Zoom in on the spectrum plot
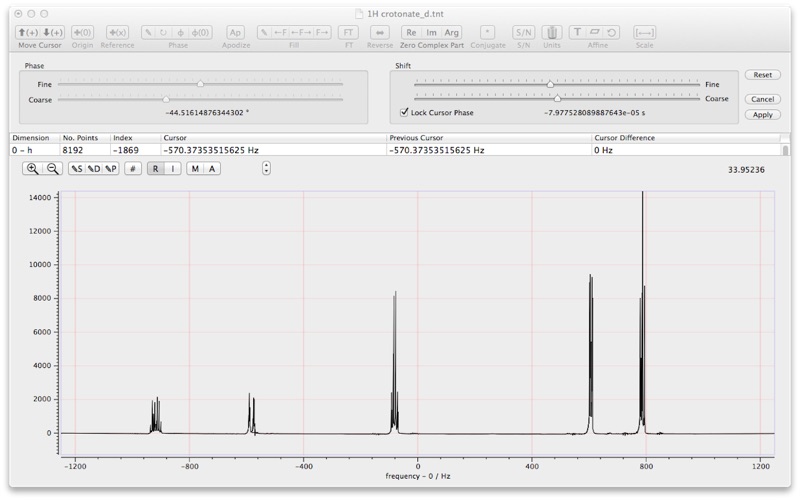 (32, 169)
